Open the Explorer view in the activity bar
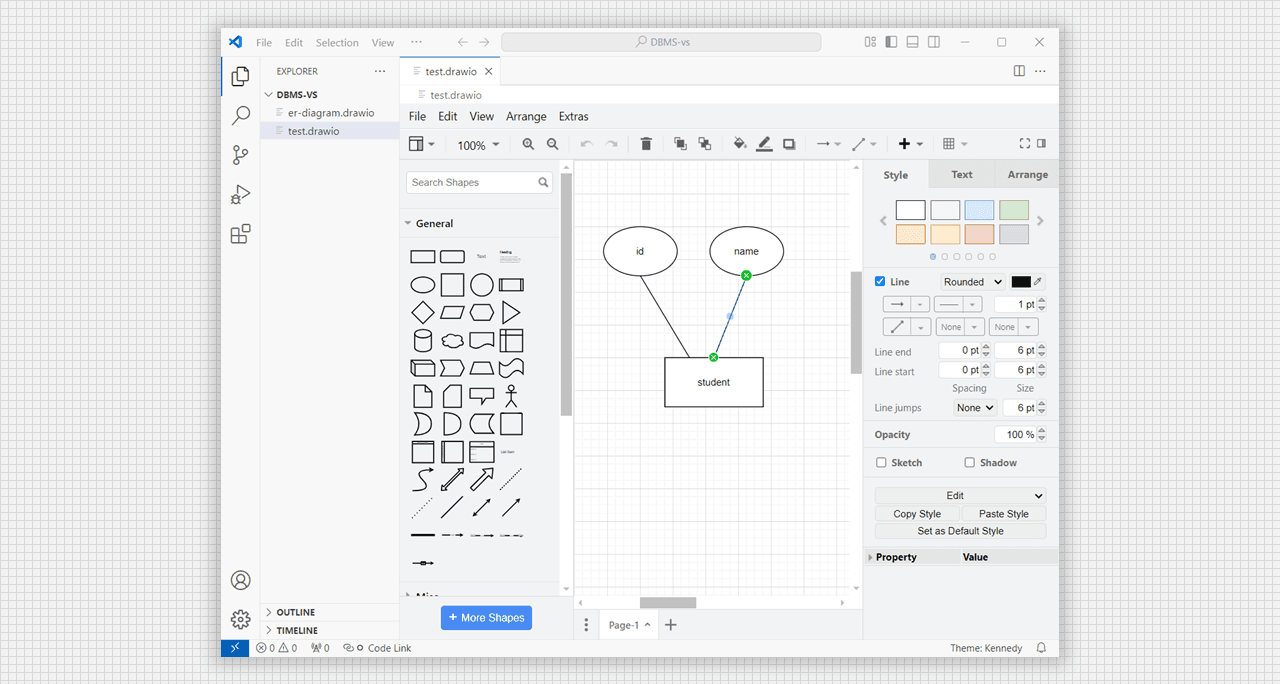Viewport: 1280px width, 684px height. coord(240,76)
